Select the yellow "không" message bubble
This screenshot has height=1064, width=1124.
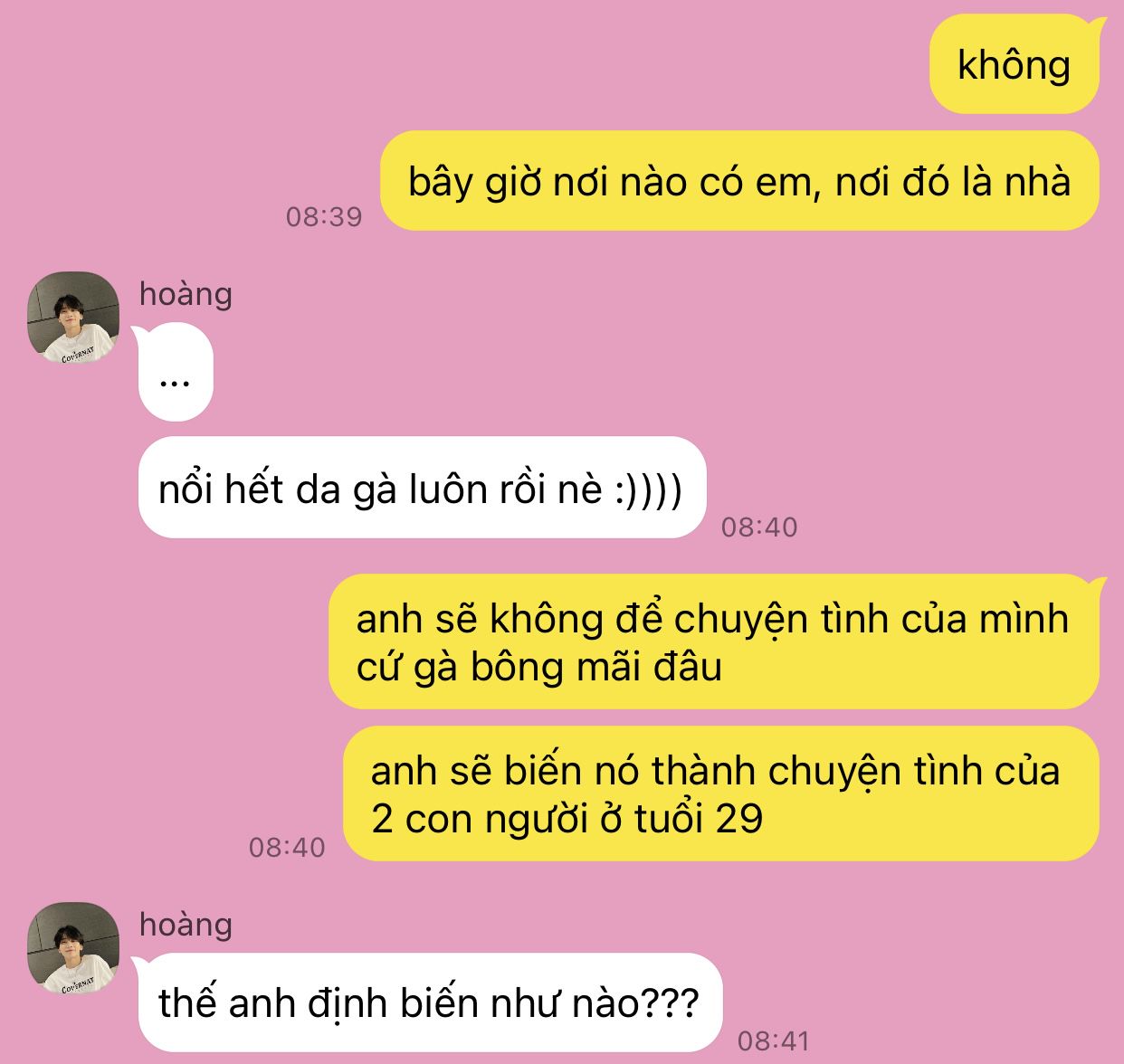pos(1014,64)
